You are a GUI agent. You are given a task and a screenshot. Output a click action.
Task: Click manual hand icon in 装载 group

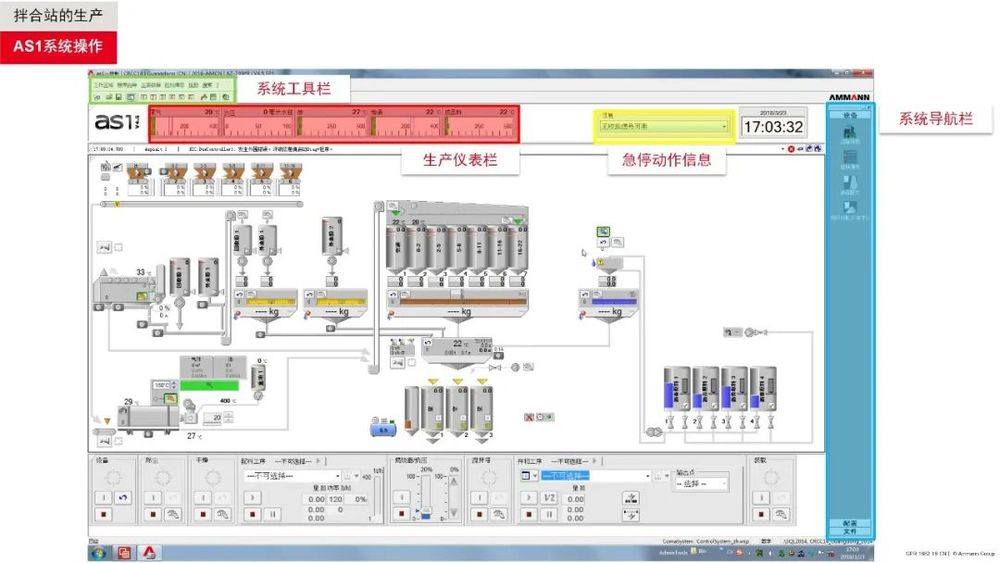click(x=781, y=514)
